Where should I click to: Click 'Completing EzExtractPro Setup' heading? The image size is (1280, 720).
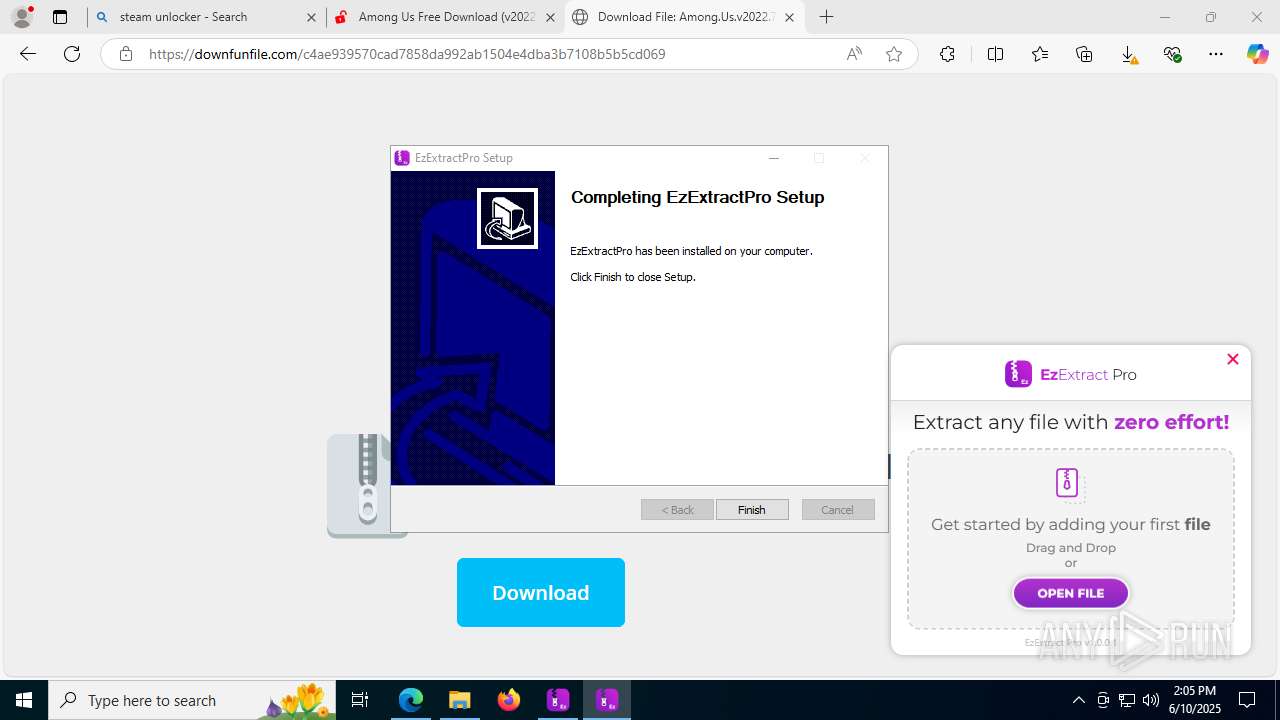[697, 197]
